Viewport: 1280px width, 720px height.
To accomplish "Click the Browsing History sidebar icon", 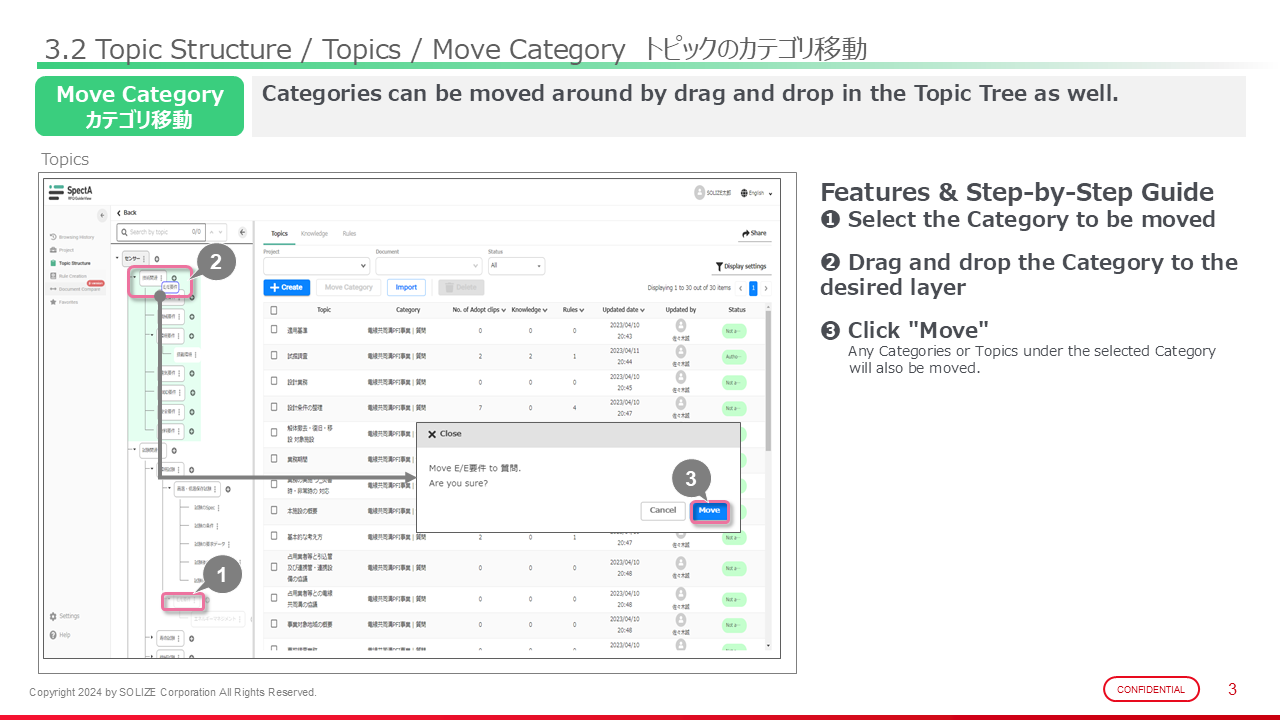I will [52, 237].
